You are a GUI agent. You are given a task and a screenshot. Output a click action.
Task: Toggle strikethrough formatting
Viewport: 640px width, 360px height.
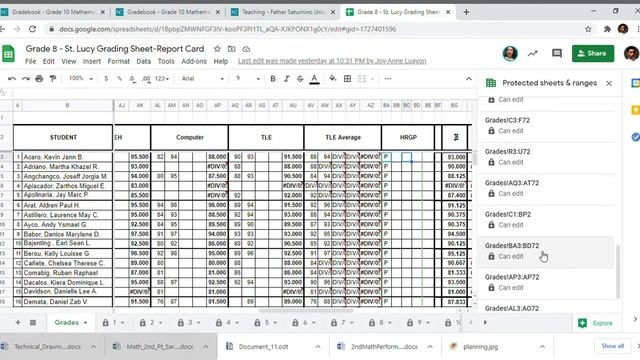300,79
